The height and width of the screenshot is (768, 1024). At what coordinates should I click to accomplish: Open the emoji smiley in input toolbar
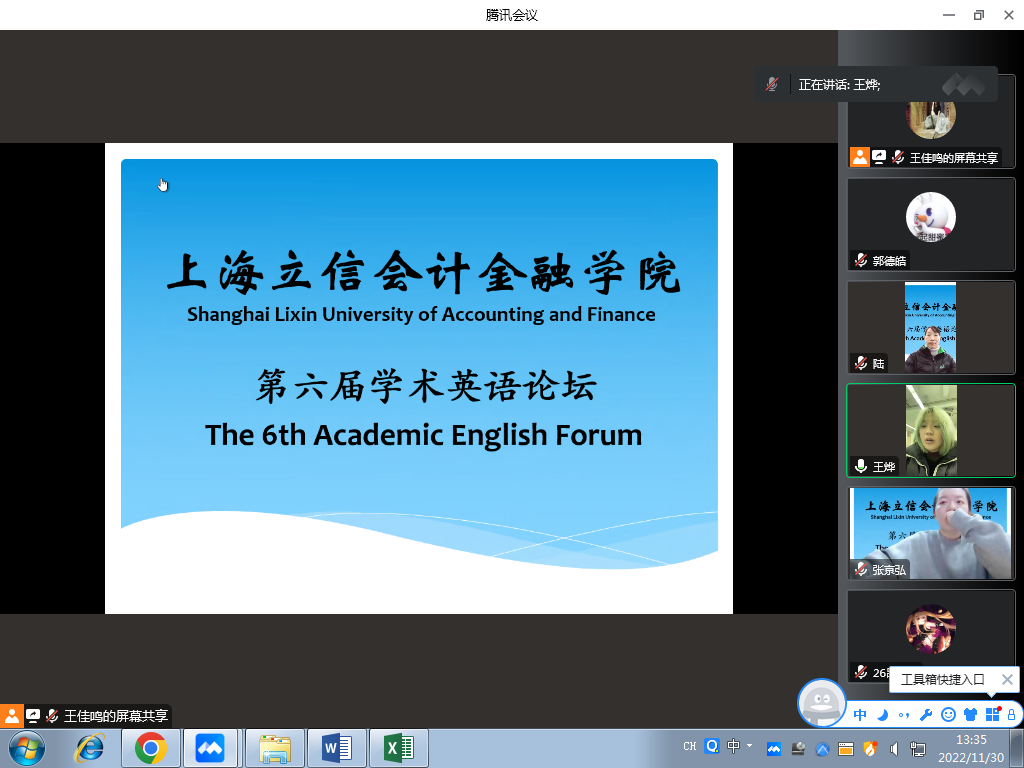[948, 714]
